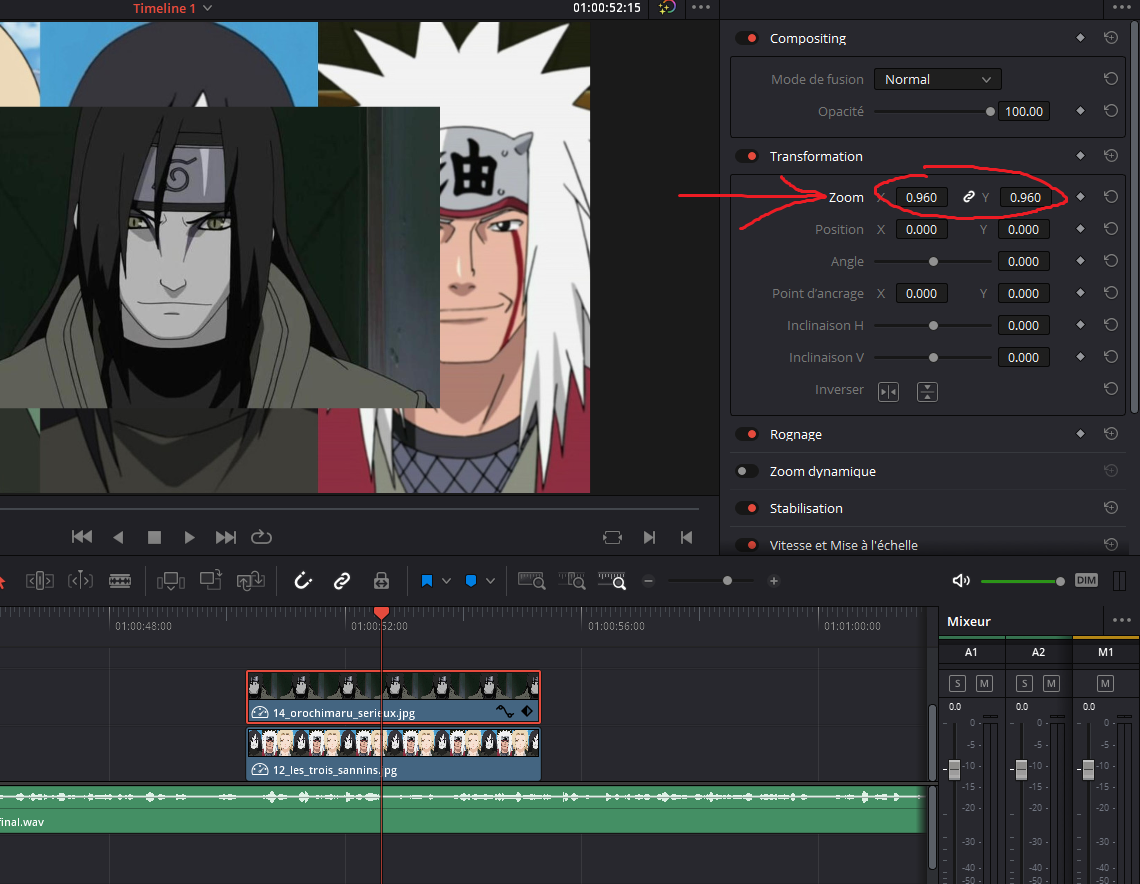Click the Flip horizontal icon next to Inverser
Screen dimensions: 1140x884
tap(888, 391)
